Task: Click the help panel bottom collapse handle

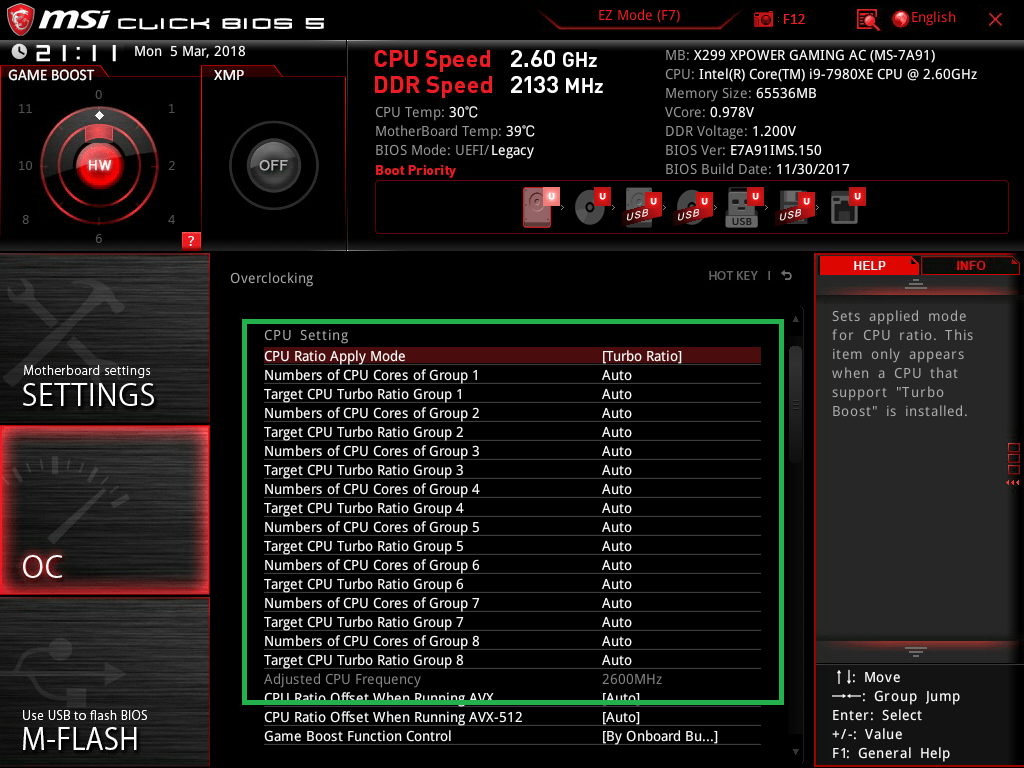Action: 916,651
